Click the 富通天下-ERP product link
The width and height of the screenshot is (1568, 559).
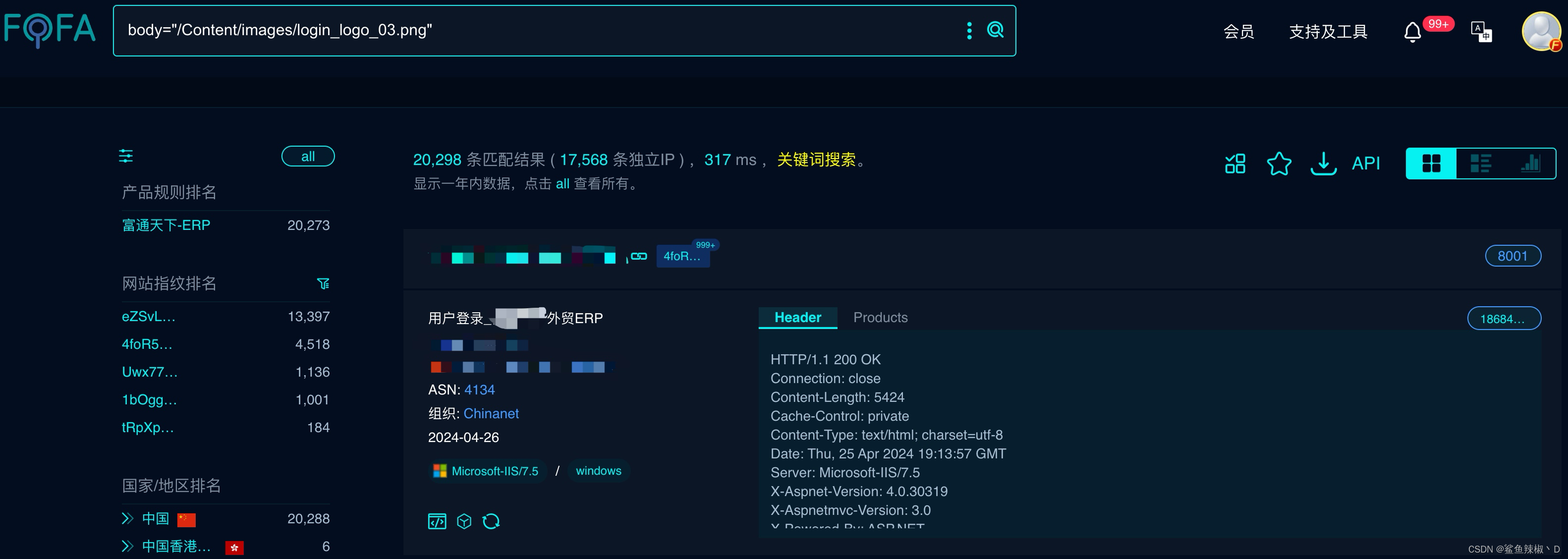[166, 225]
